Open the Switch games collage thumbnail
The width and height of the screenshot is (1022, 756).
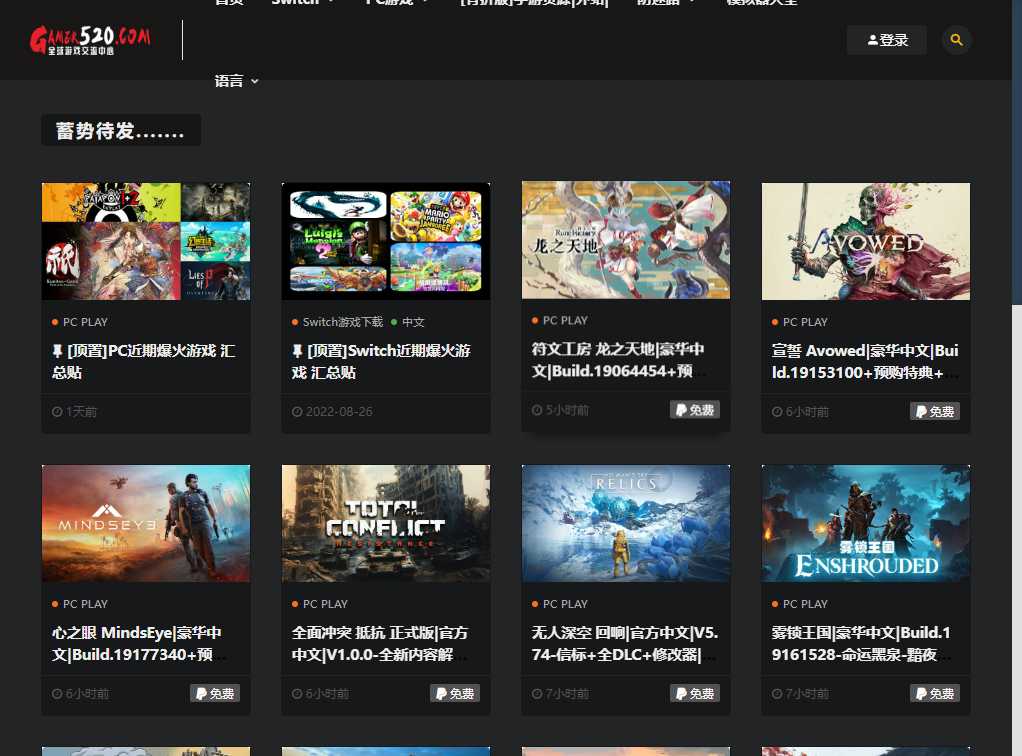[x=385, y=241]
